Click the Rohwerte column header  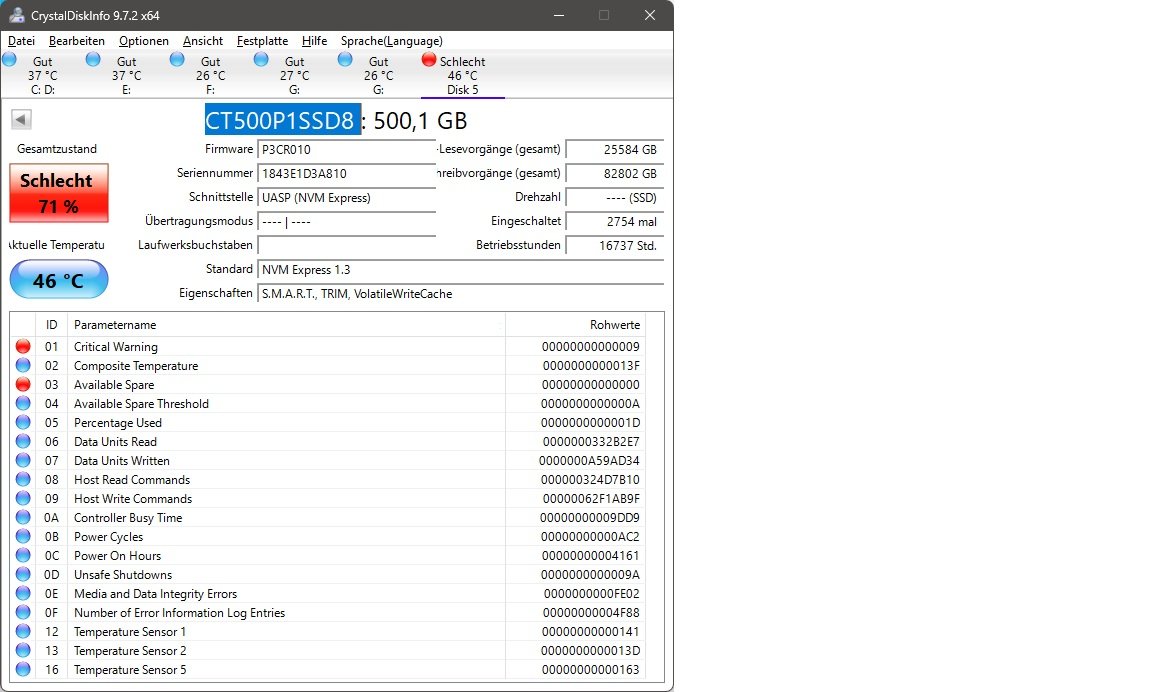(575, 325)
